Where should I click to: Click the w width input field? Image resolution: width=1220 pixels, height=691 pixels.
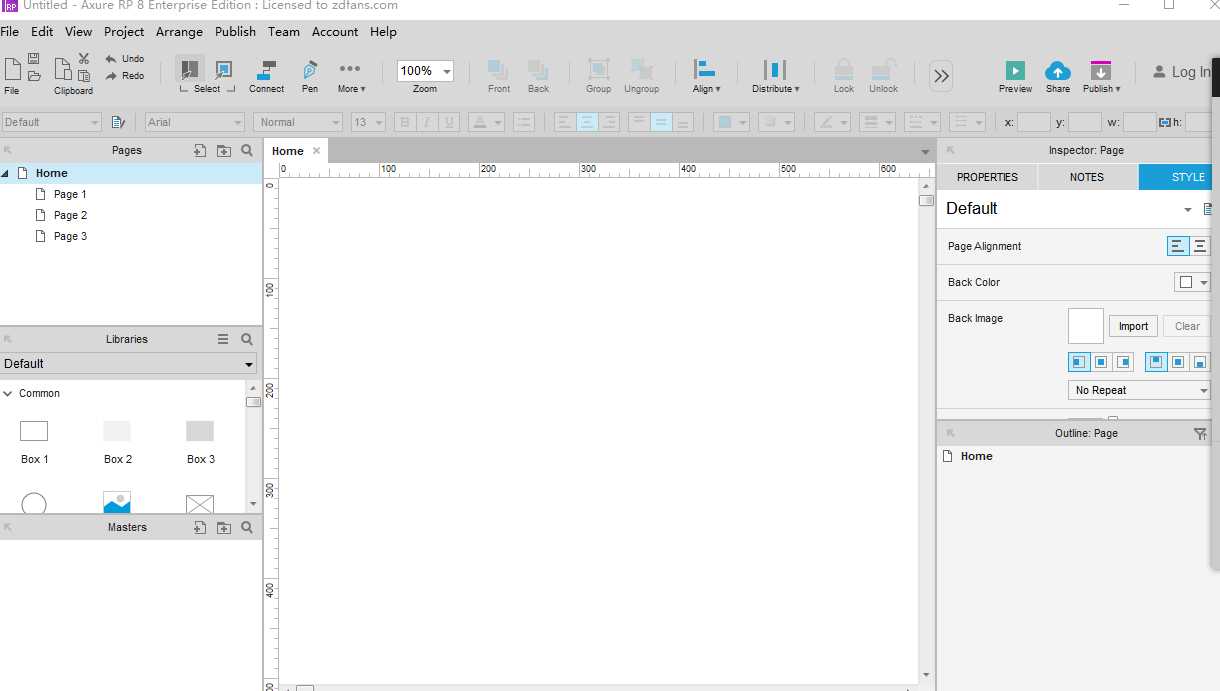click(x=1139, y=122)
